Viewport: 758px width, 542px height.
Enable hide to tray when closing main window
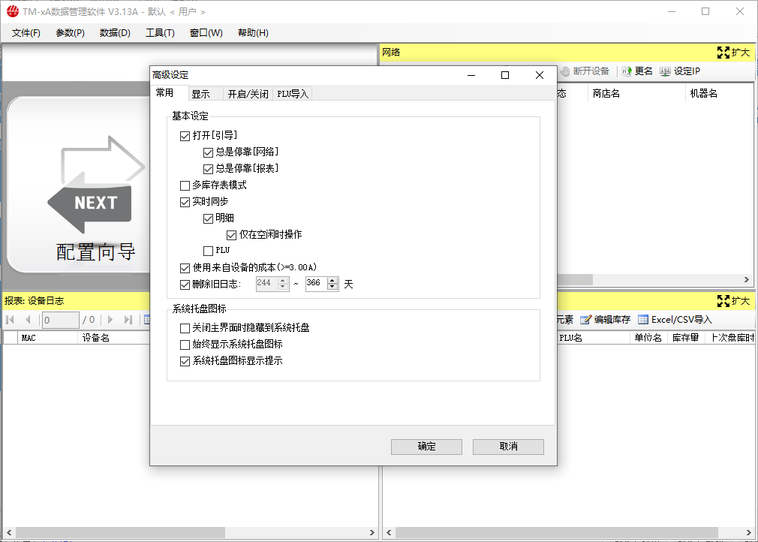[x=185, y=328]
